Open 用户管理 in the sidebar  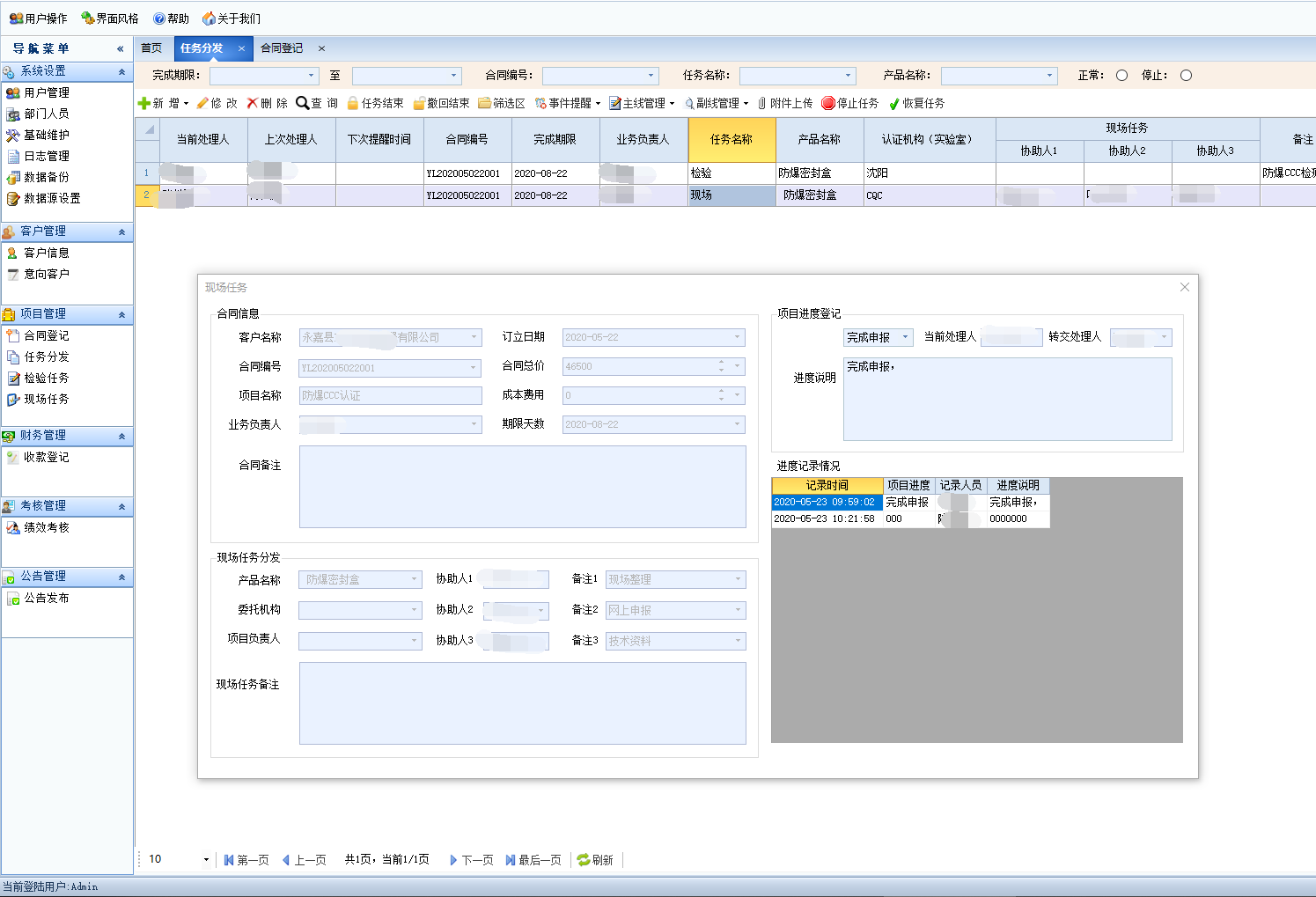pyautogui.click(x=38, y=92)
